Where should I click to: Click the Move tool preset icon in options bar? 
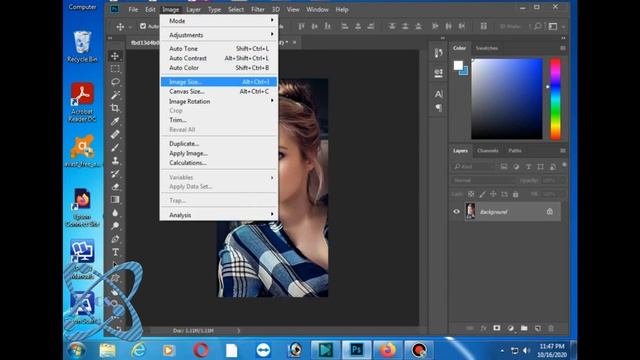(120, 27)
